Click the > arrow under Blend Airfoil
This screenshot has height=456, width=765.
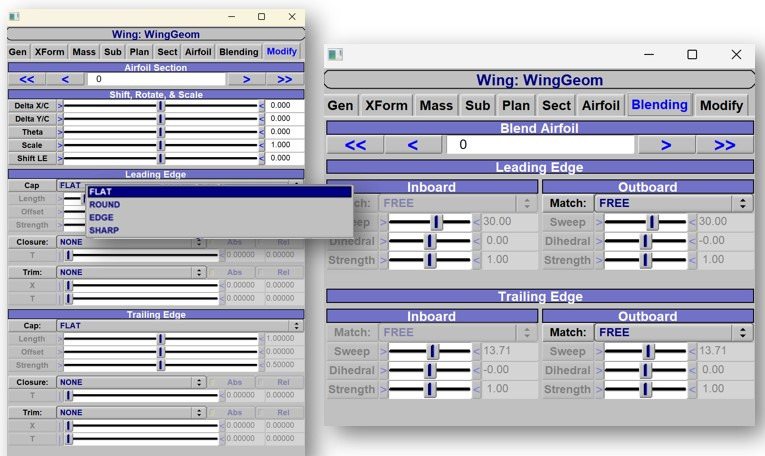[x=666, y=145]
